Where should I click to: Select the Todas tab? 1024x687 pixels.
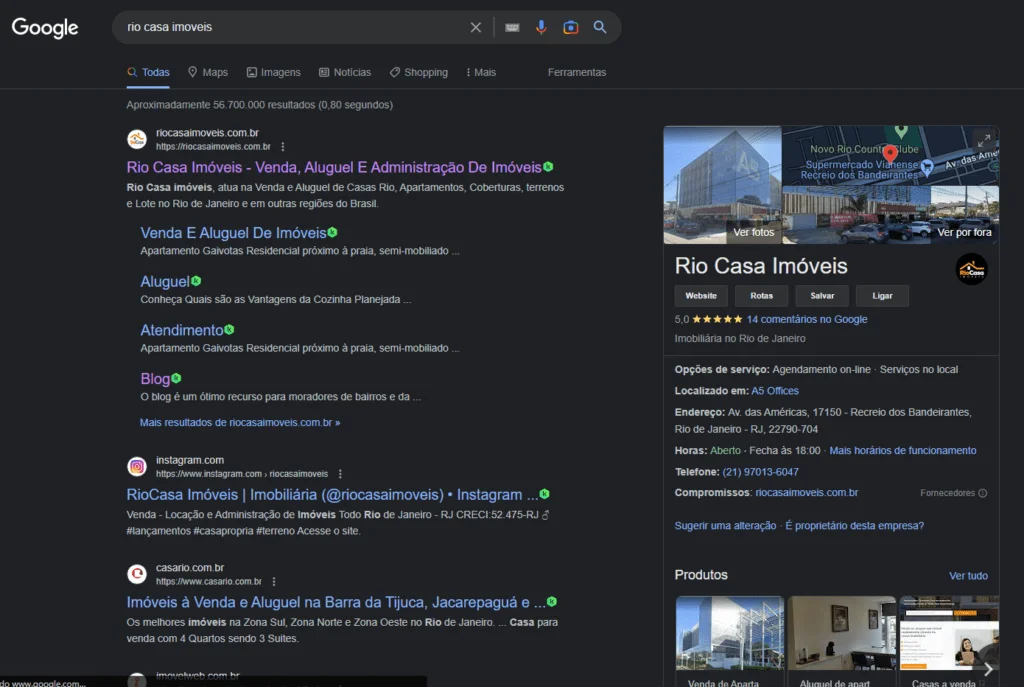point(148,72)
